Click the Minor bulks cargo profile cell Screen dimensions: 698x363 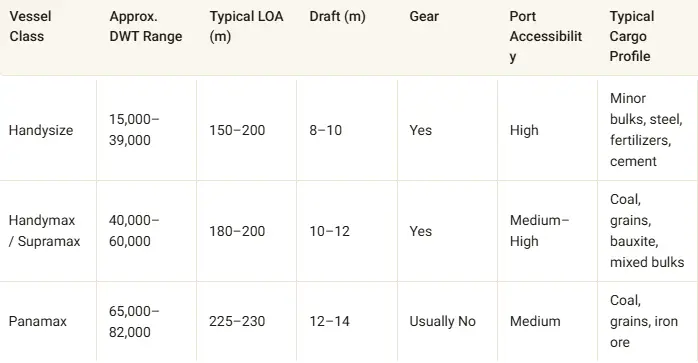tap(646, 130)
